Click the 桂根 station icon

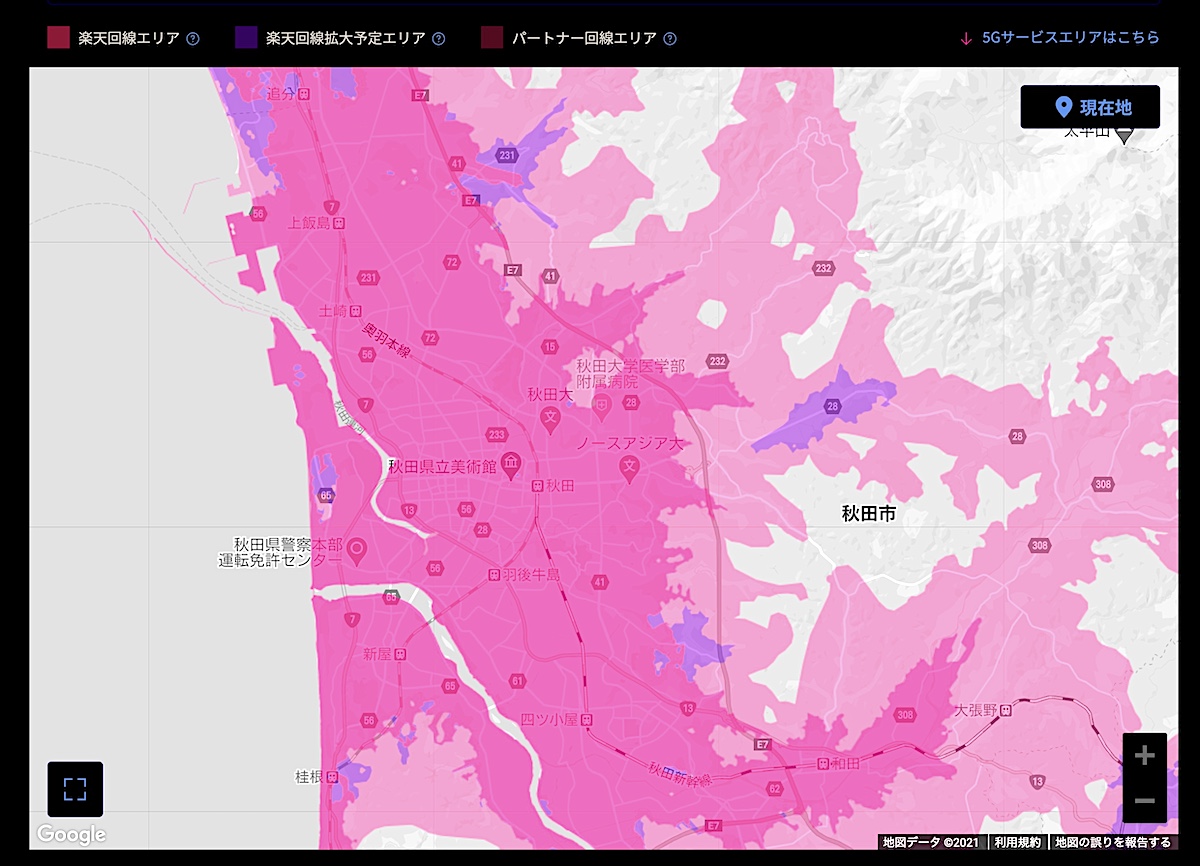331,776
